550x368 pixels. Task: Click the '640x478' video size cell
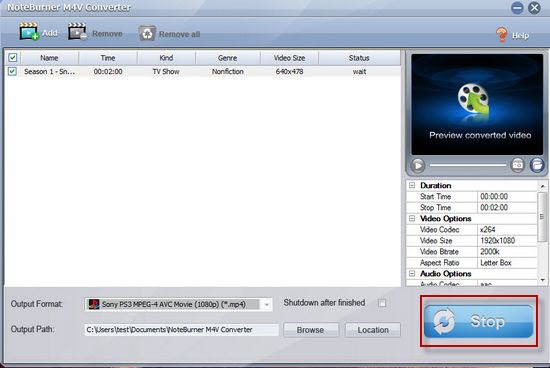[x=289, y=72]
